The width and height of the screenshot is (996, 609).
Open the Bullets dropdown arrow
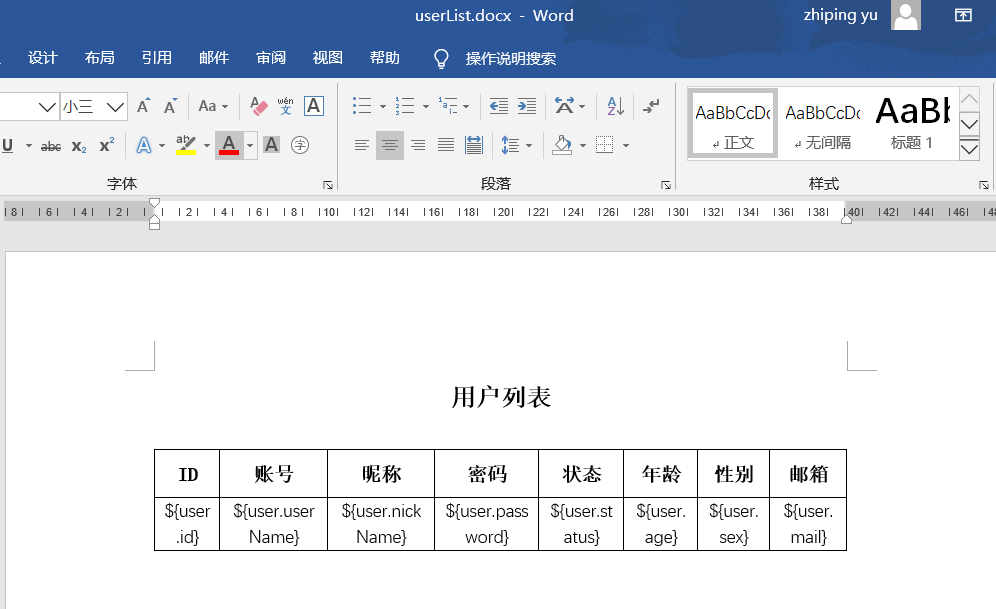pos(383,106)
